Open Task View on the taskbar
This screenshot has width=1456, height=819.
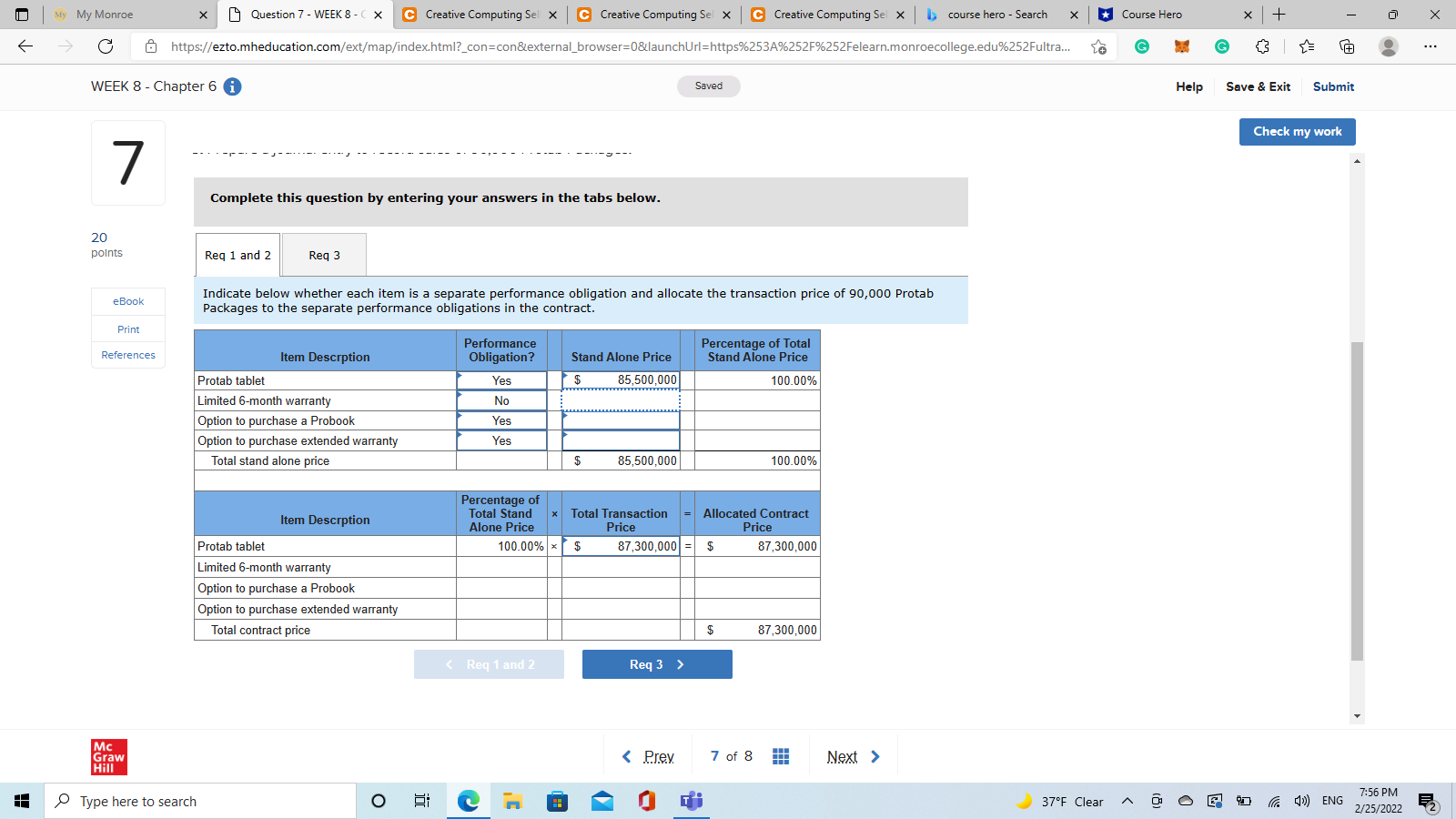(x=422, y=801)
